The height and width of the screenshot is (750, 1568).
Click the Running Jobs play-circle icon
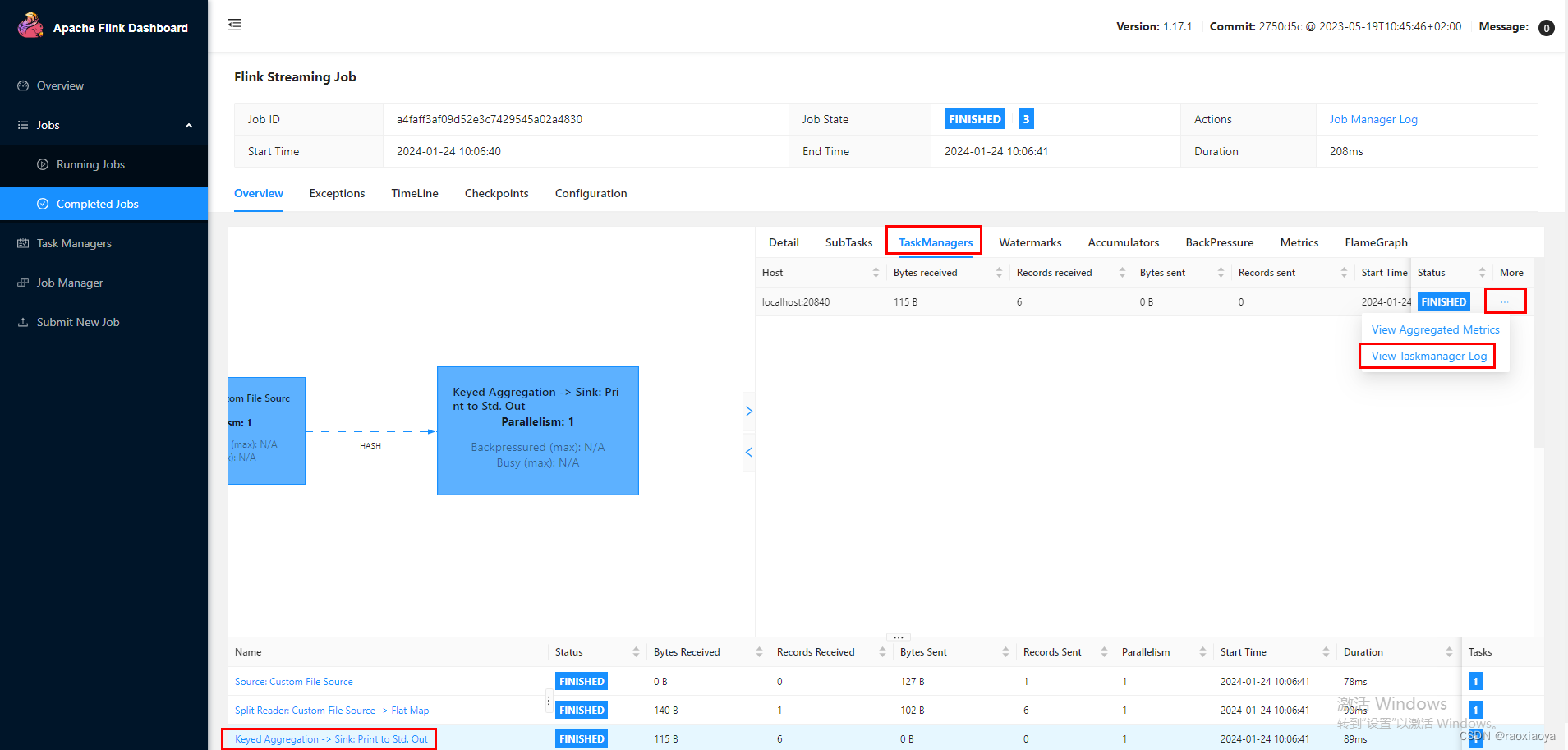pos(43,164)
